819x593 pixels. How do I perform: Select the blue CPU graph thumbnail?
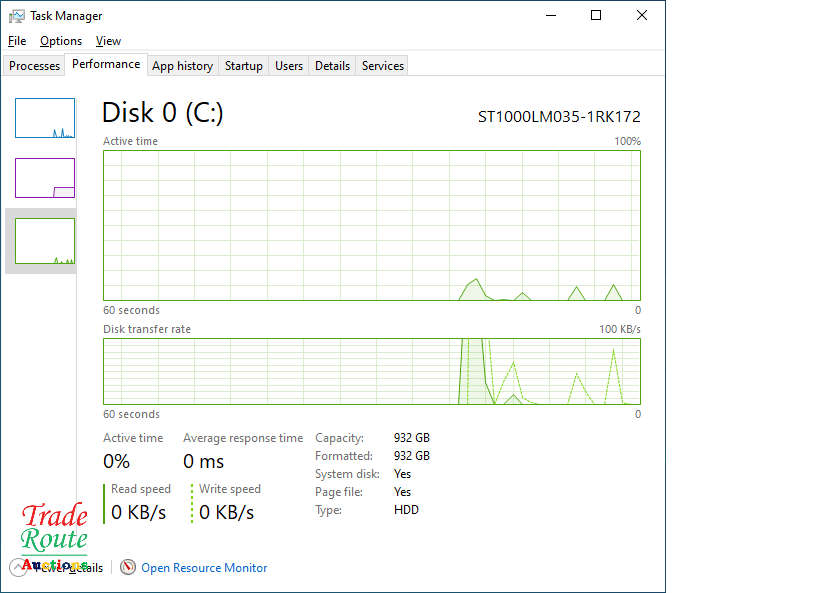point(45,118)
